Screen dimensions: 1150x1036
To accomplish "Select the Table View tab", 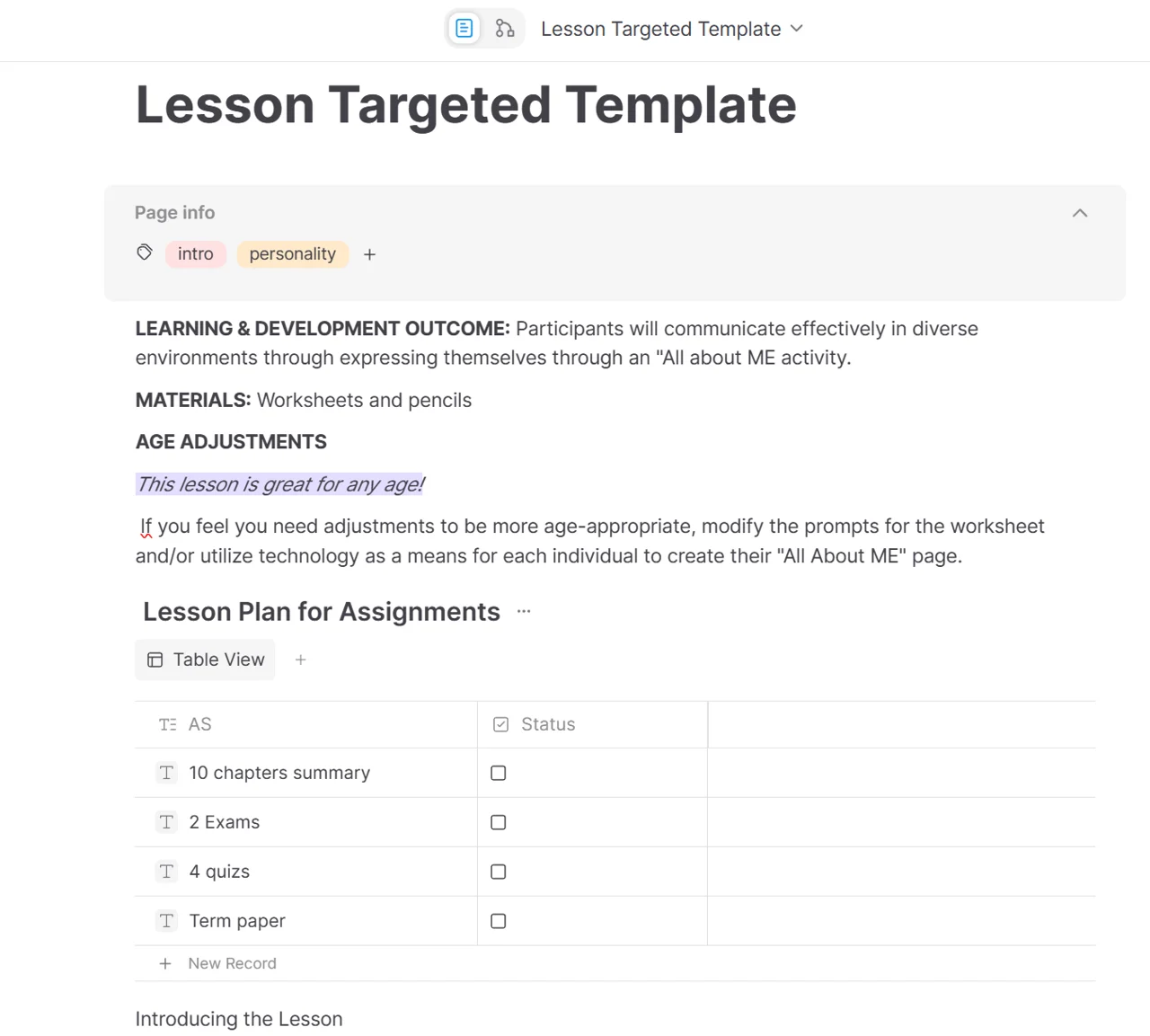I will [206, 660].
